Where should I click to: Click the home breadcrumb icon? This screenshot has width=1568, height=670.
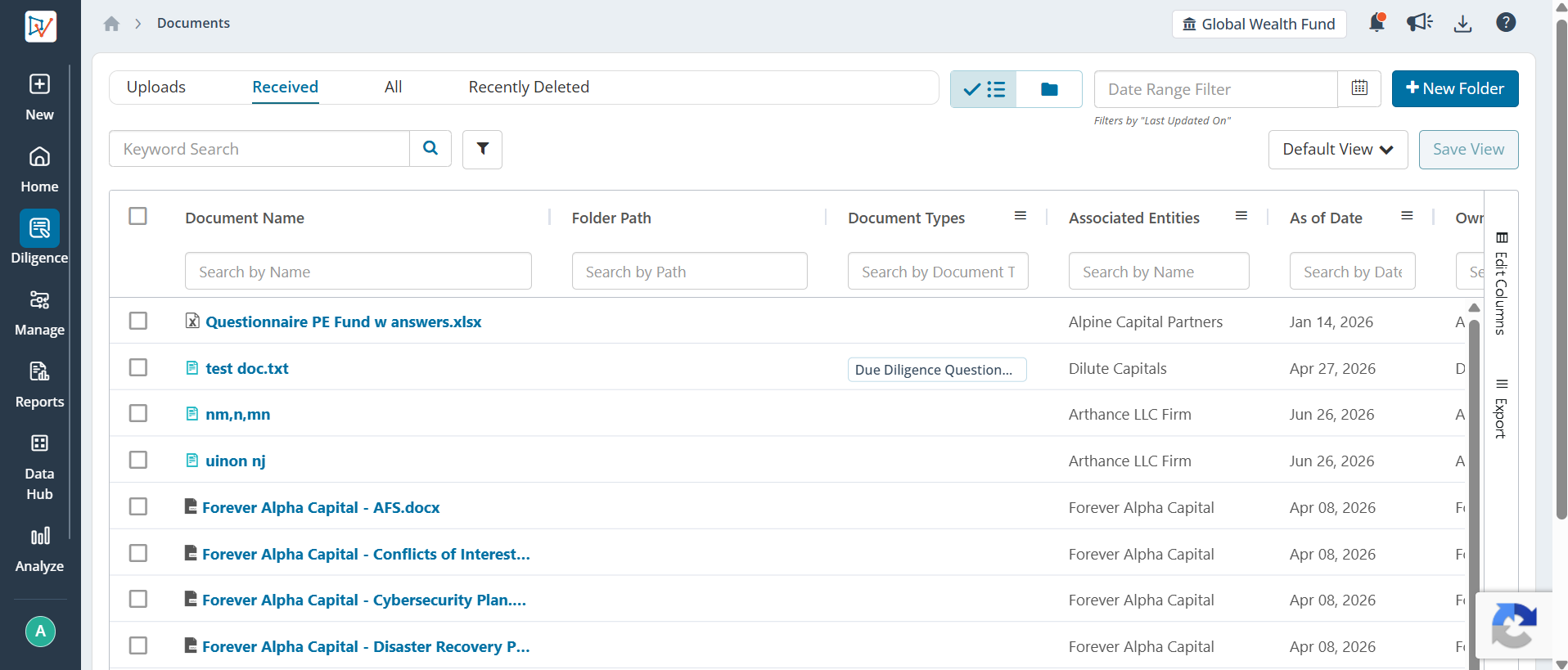point(112,24)
